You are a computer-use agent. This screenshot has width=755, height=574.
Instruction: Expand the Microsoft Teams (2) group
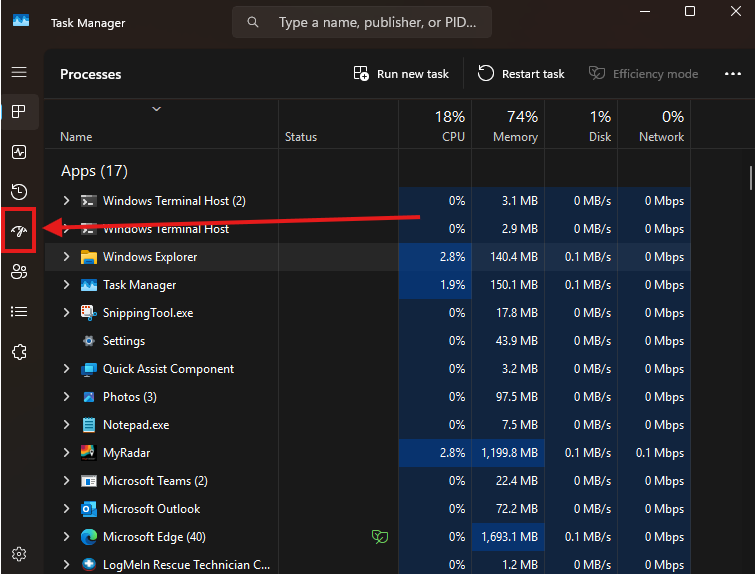[66, 481]
